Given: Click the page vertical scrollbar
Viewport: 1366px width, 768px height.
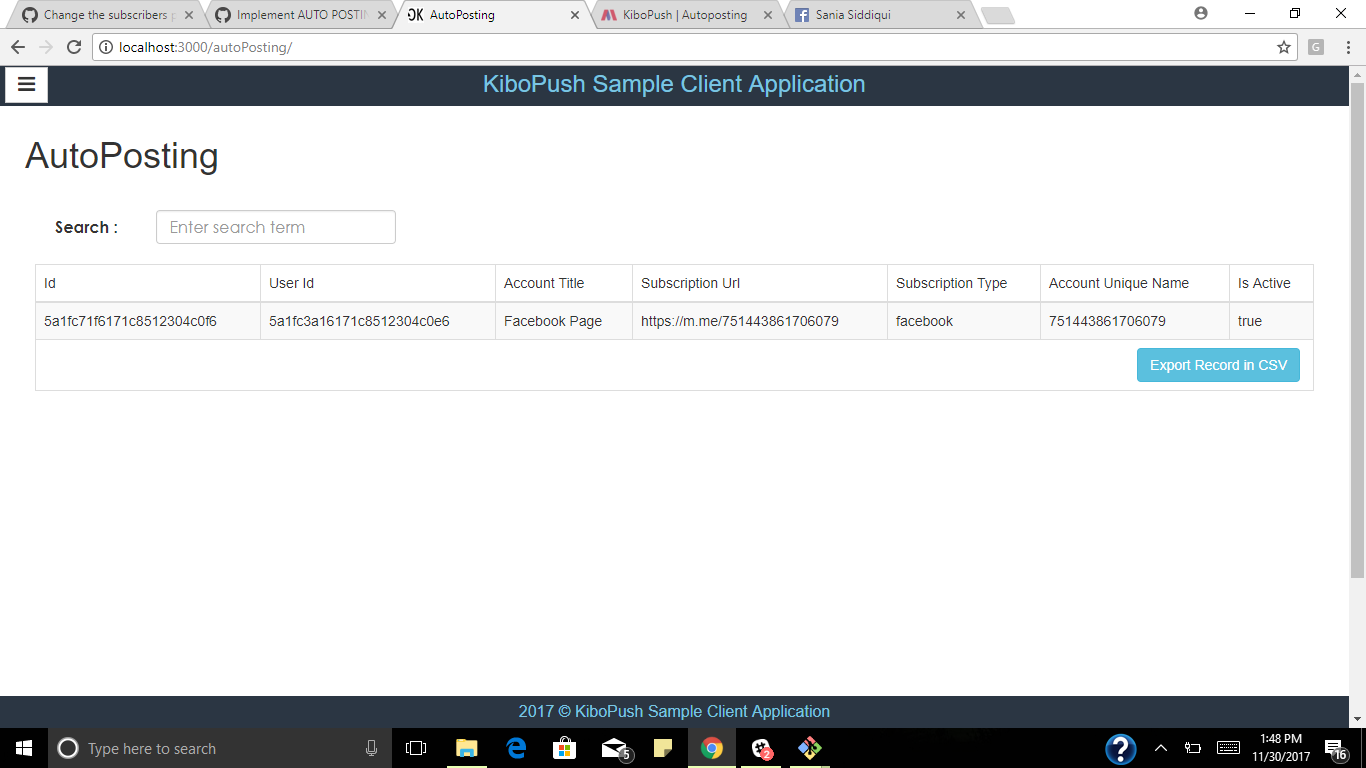Looking at the screenshot, I should pos(1357,330).
